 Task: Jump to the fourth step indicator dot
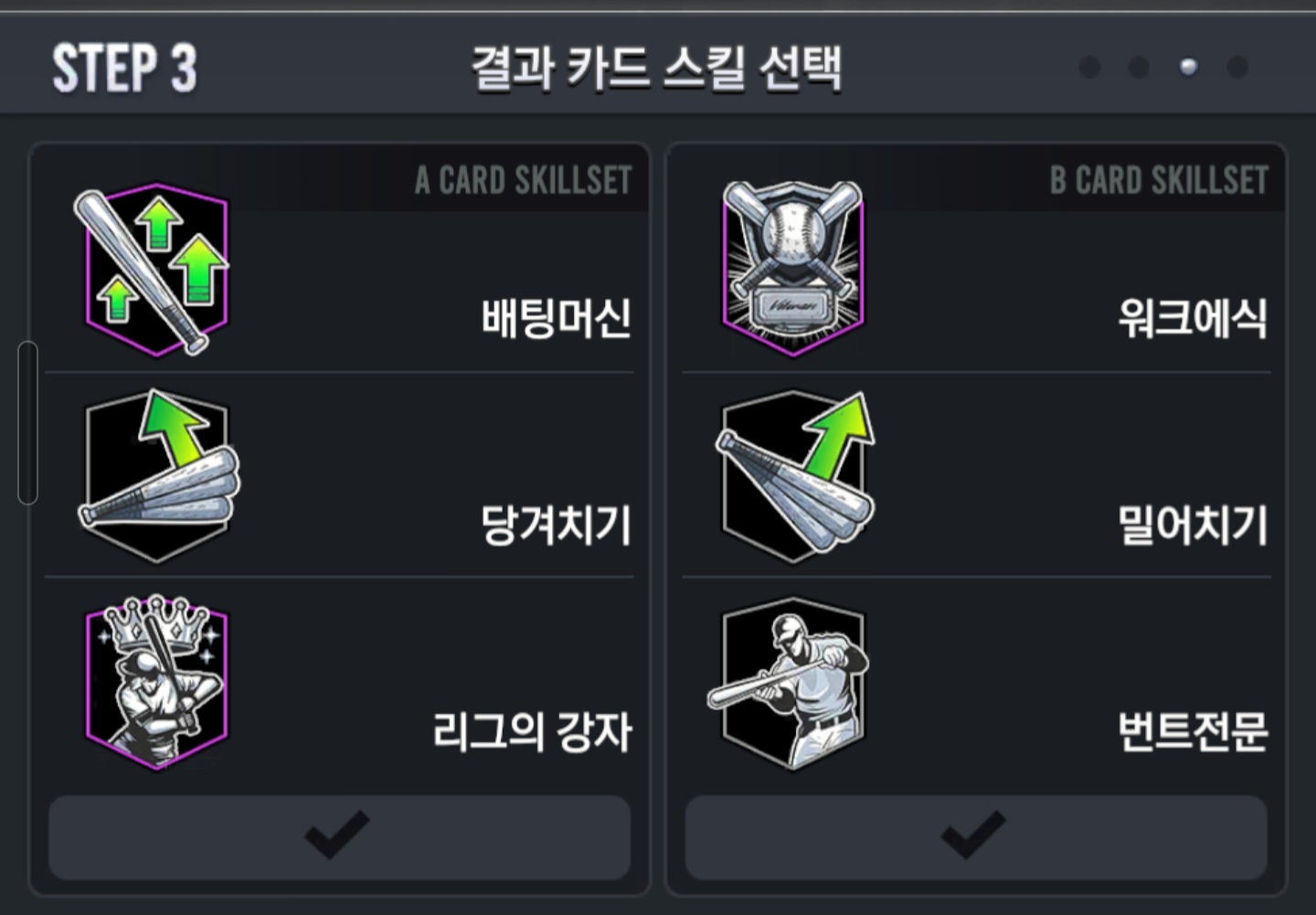pos(1237,67)
